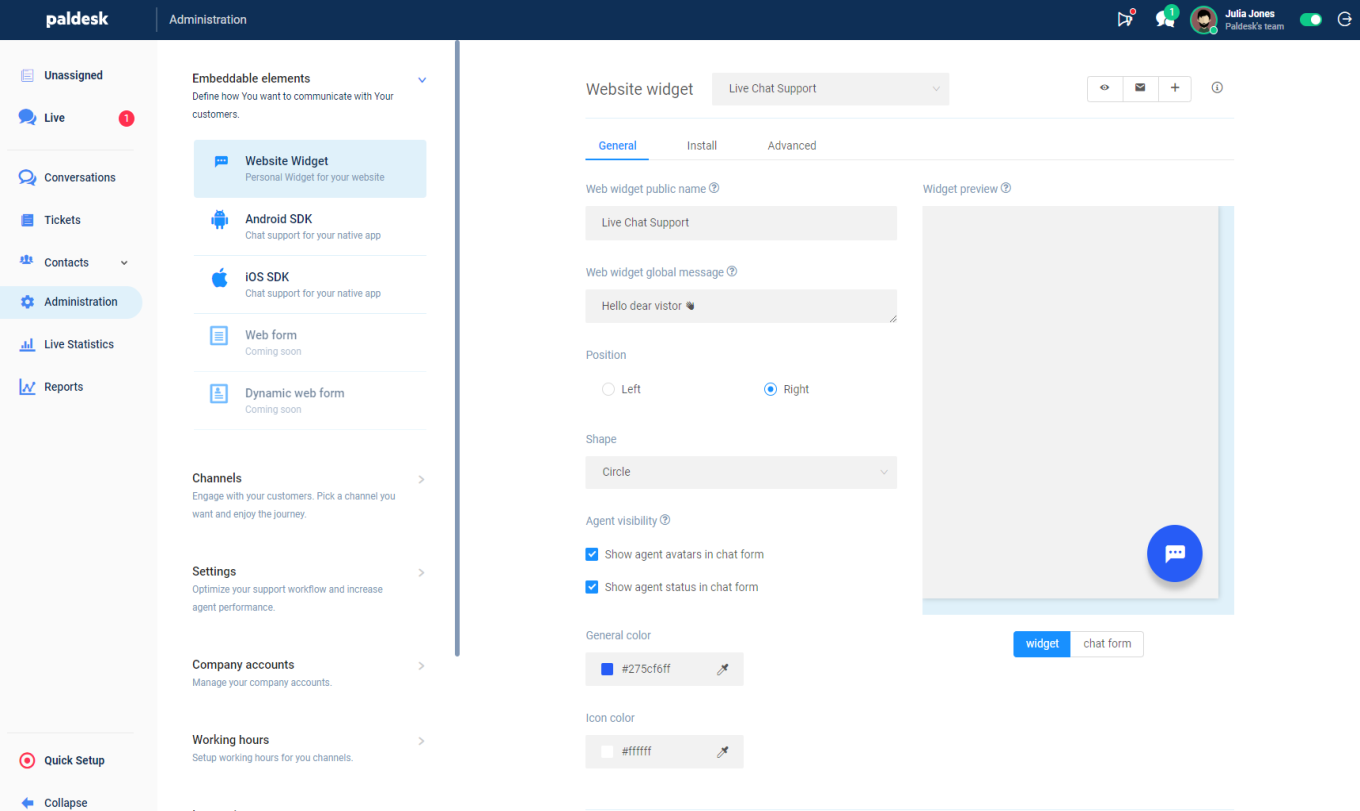Open the chat form preview tab
The width and height of the screenshot is (1360, 811).
click(1106, 644)
